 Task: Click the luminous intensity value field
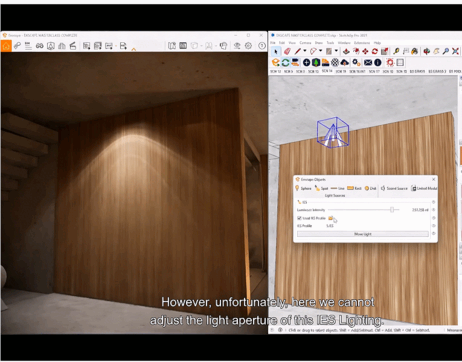point(420,210)
